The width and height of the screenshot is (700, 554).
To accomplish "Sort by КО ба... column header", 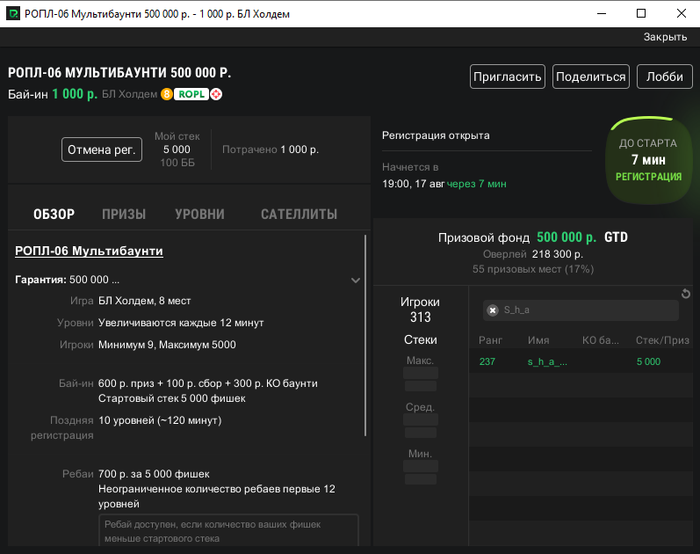I will (x=600, y=340).
